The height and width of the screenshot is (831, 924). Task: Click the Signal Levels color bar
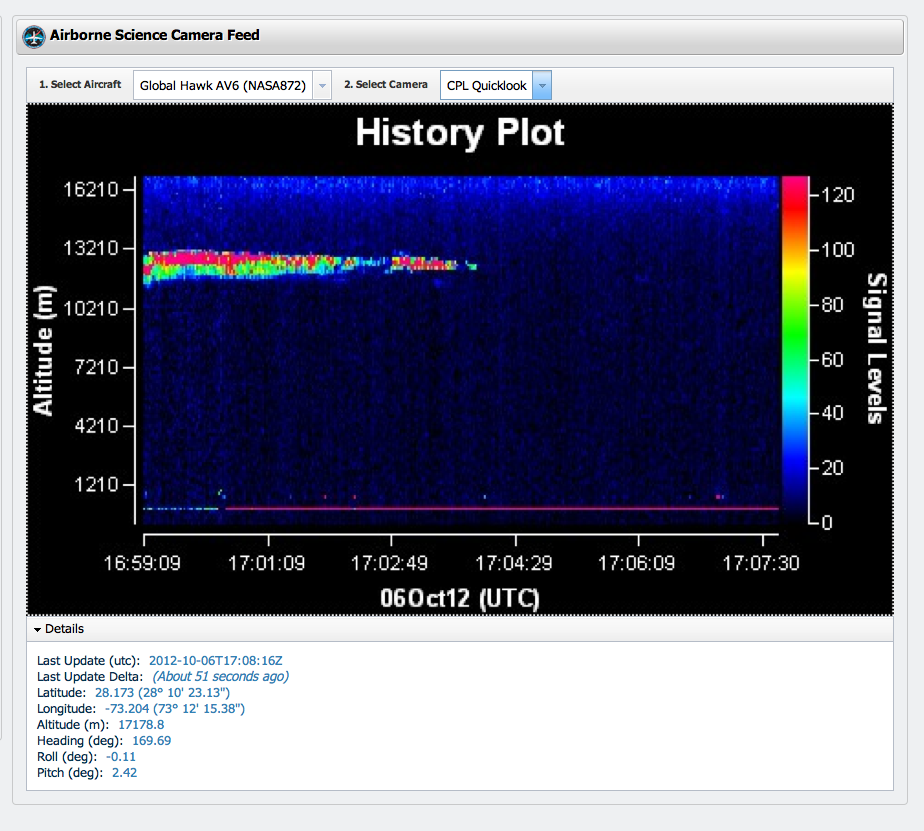(x=794, y=349)
